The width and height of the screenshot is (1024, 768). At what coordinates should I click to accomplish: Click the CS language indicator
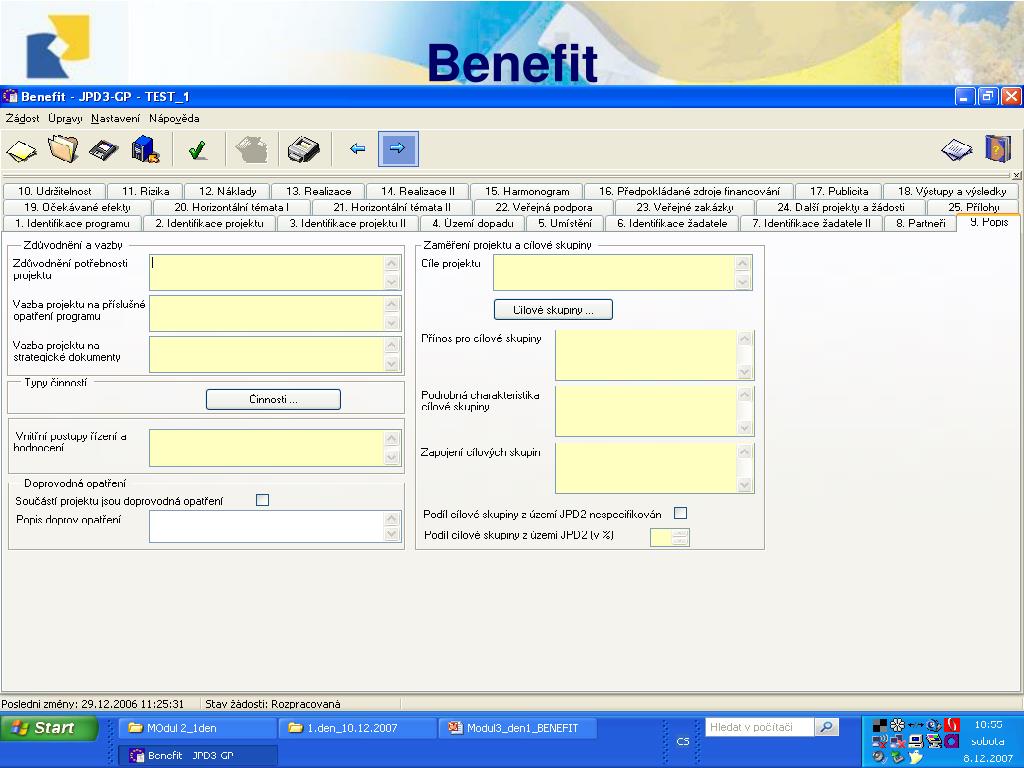[x=682, y=741]
